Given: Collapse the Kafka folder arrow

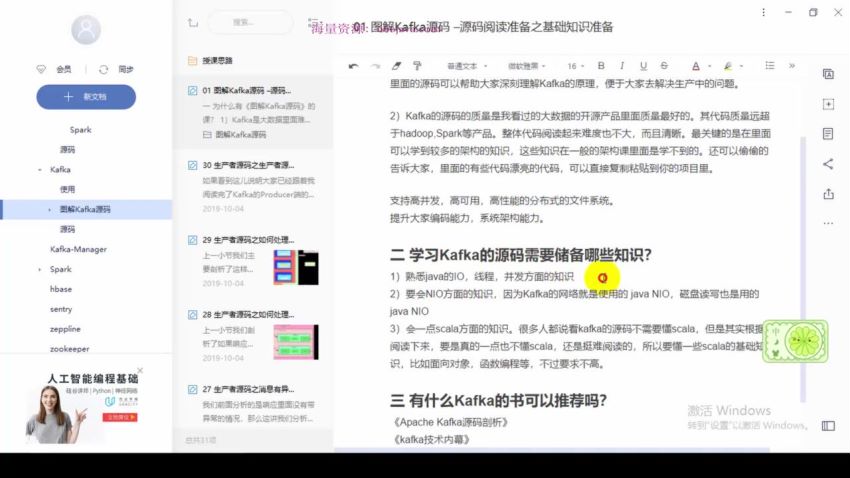Looking at the screenshot, I should (x=40, y=170).
